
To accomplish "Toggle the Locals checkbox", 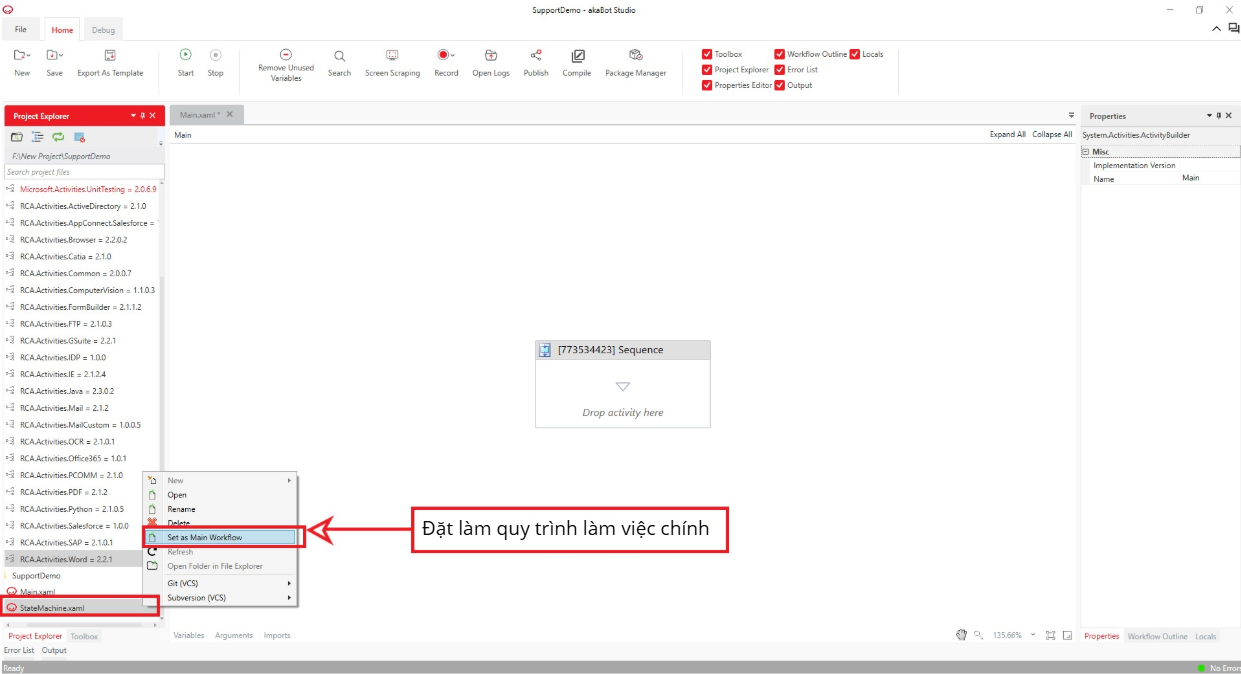I will point(855,54).
